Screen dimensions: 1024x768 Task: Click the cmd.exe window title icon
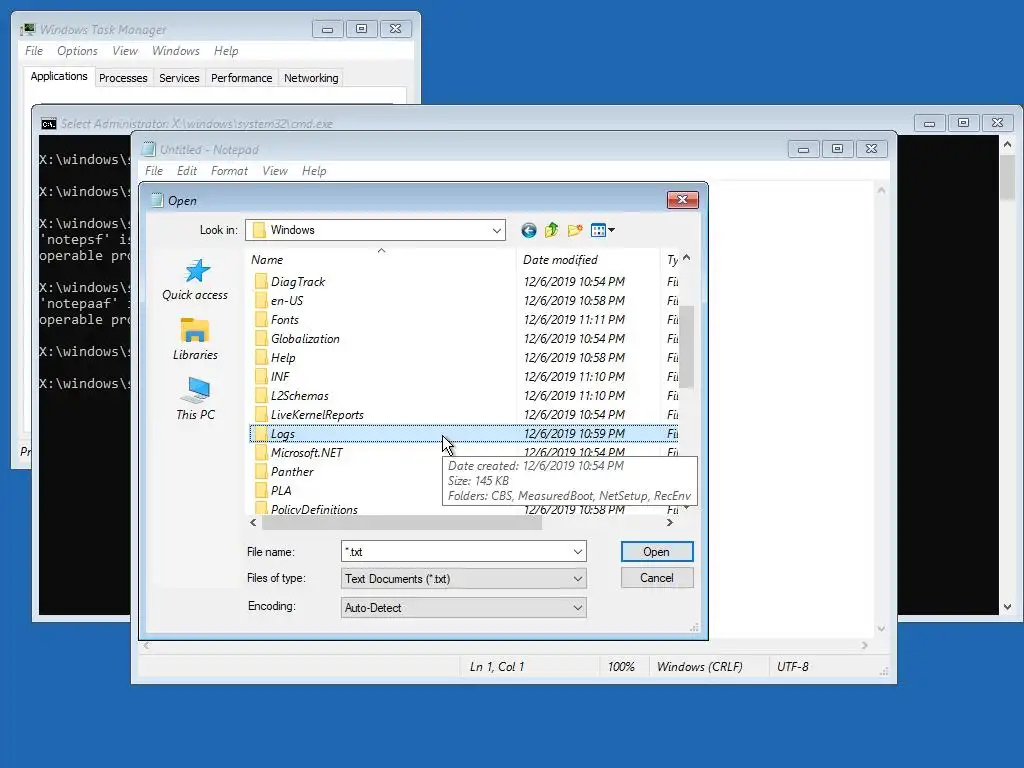click(x=48, y=124)
